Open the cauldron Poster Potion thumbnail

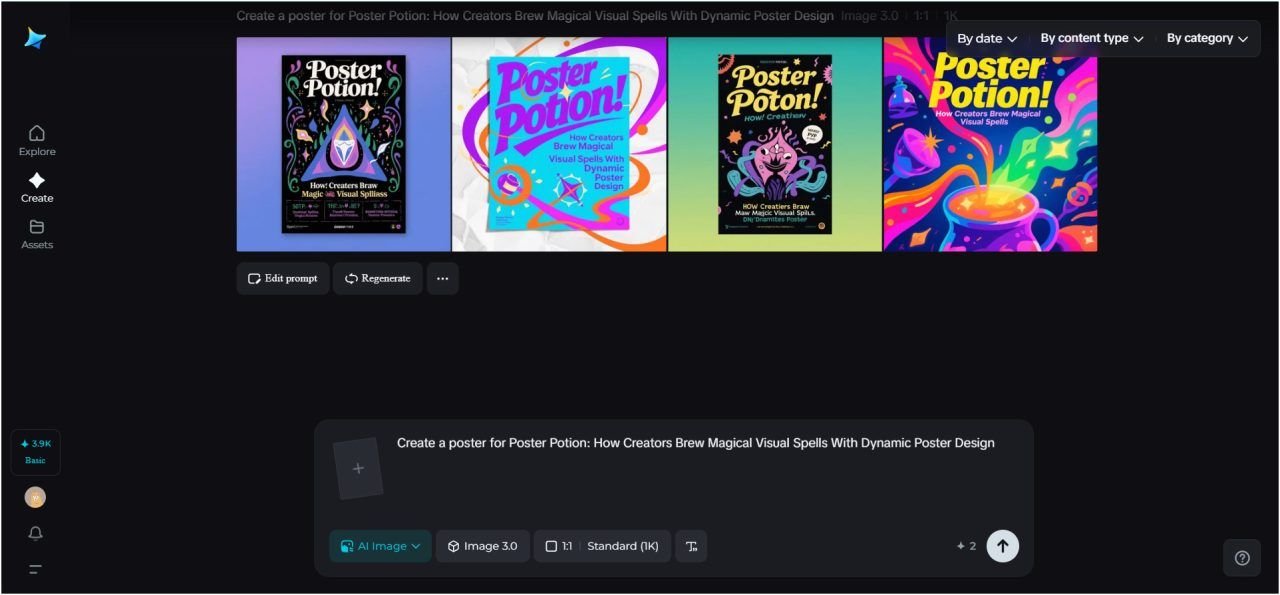(990, 145)
